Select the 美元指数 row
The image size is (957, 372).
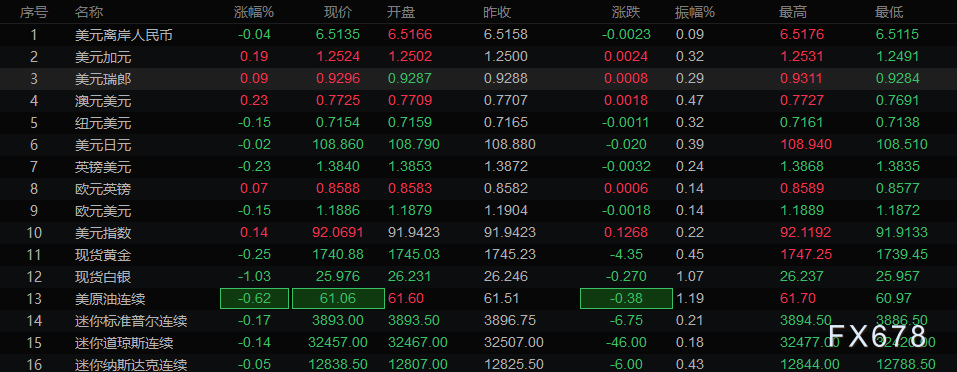478,232
